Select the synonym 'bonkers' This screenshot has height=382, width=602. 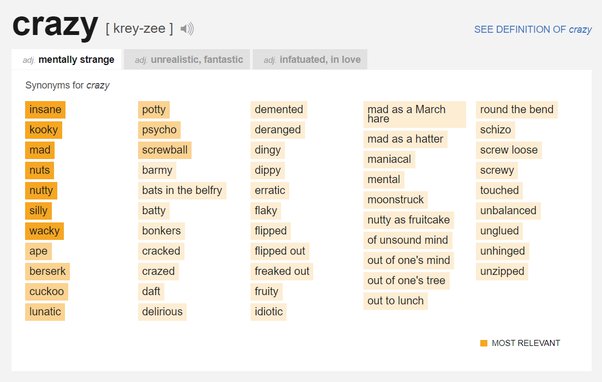(161, 231)
